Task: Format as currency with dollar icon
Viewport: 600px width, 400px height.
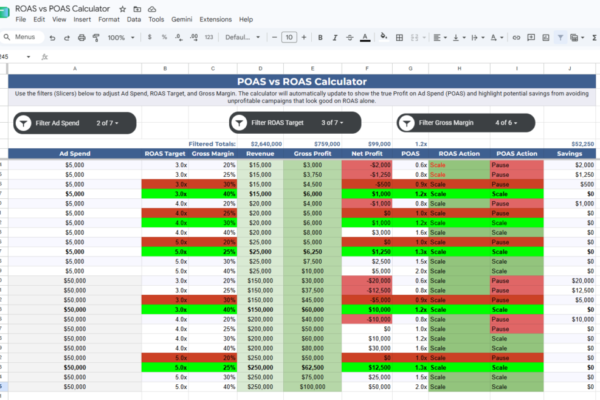Action: (x=150, y=37)
